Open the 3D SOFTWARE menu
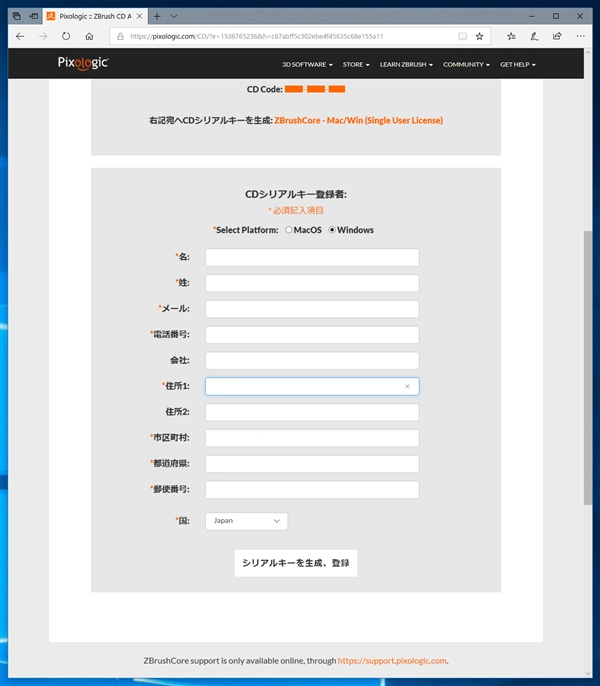Image resolution: width=600 pixels, height=686 pixels. point(307,64)
